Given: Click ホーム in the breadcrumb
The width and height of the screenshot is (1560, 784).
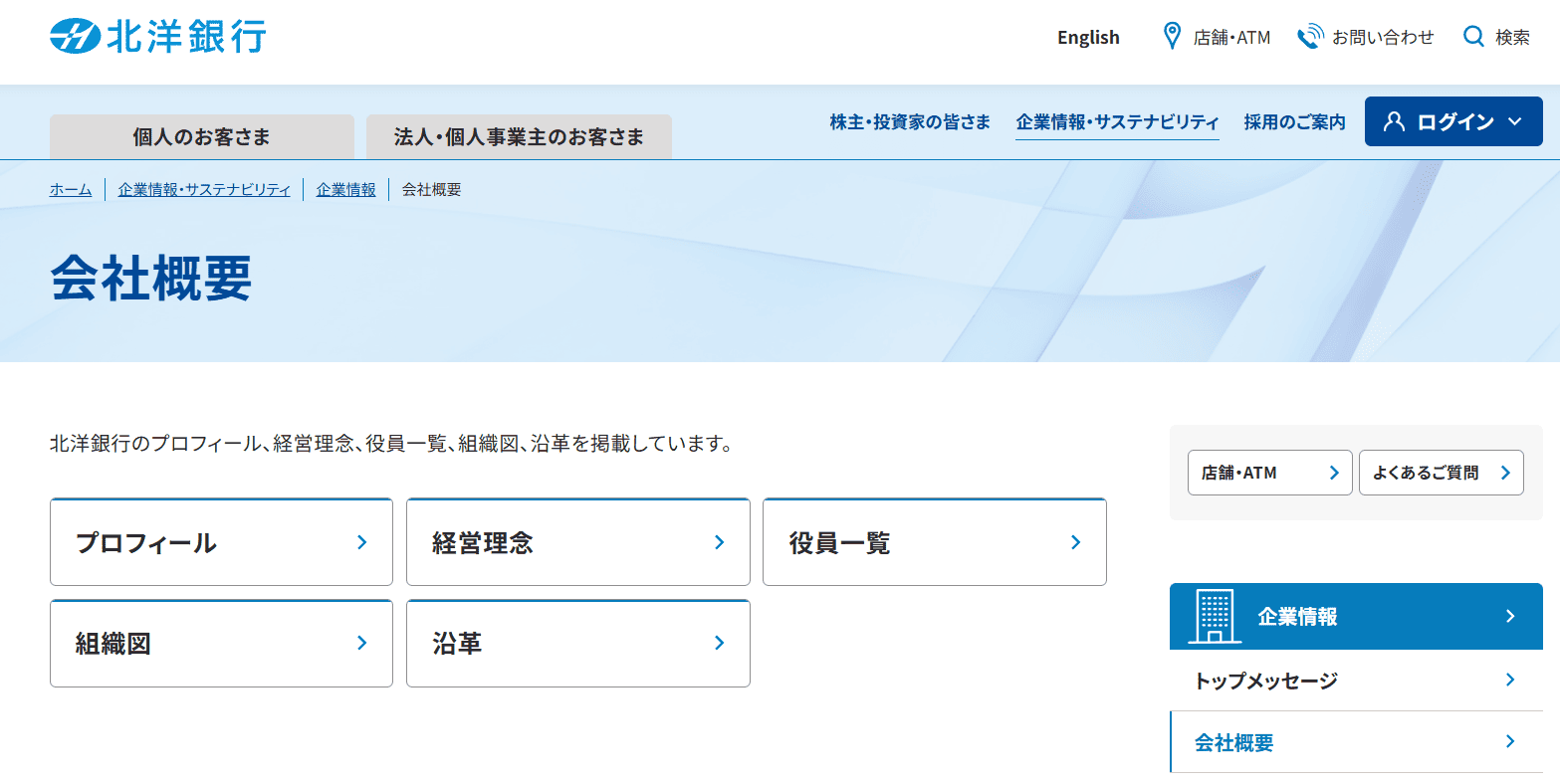Looking at the screenshot, I should (71, 189).
